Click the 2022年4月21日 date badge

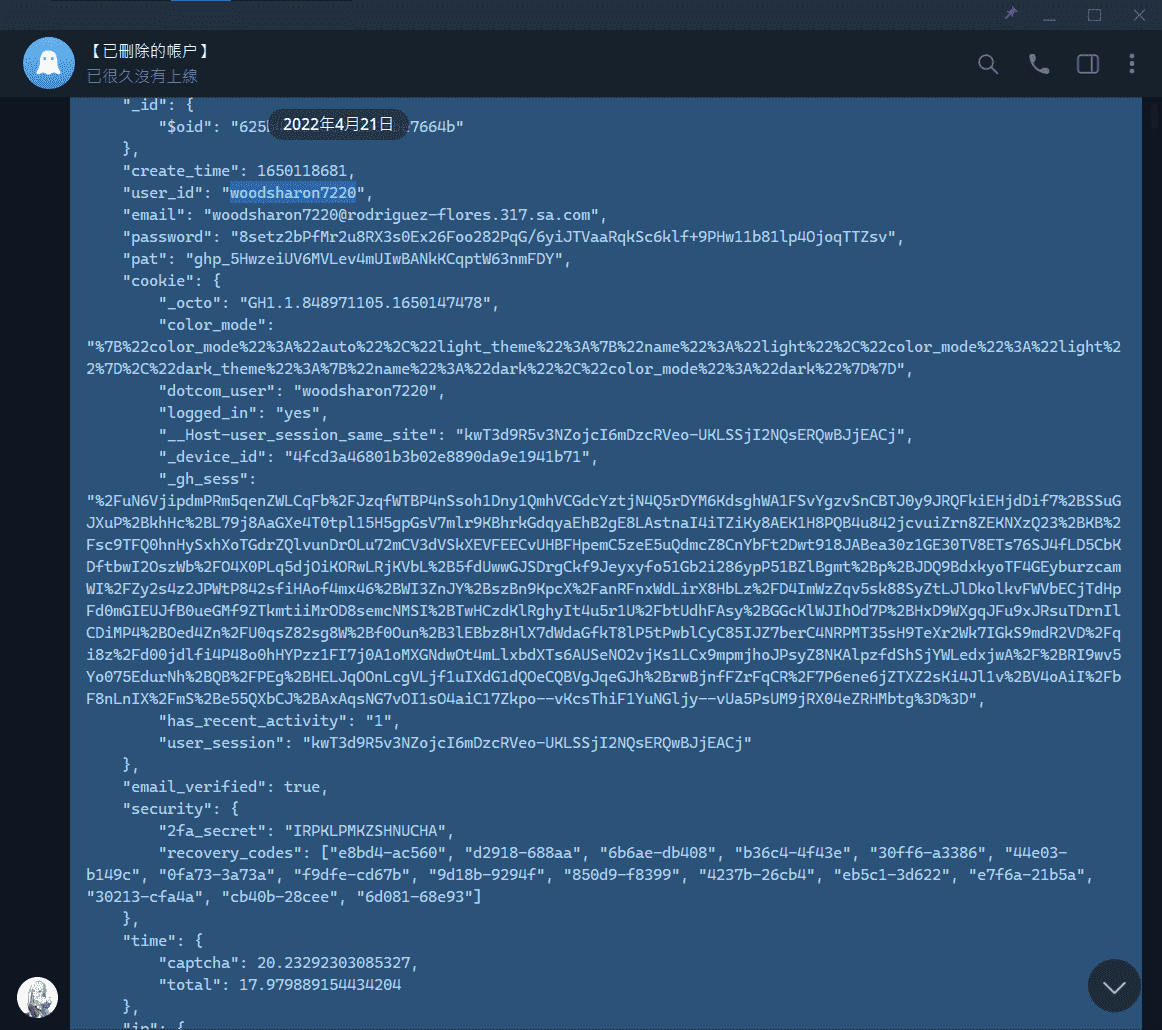338,124
